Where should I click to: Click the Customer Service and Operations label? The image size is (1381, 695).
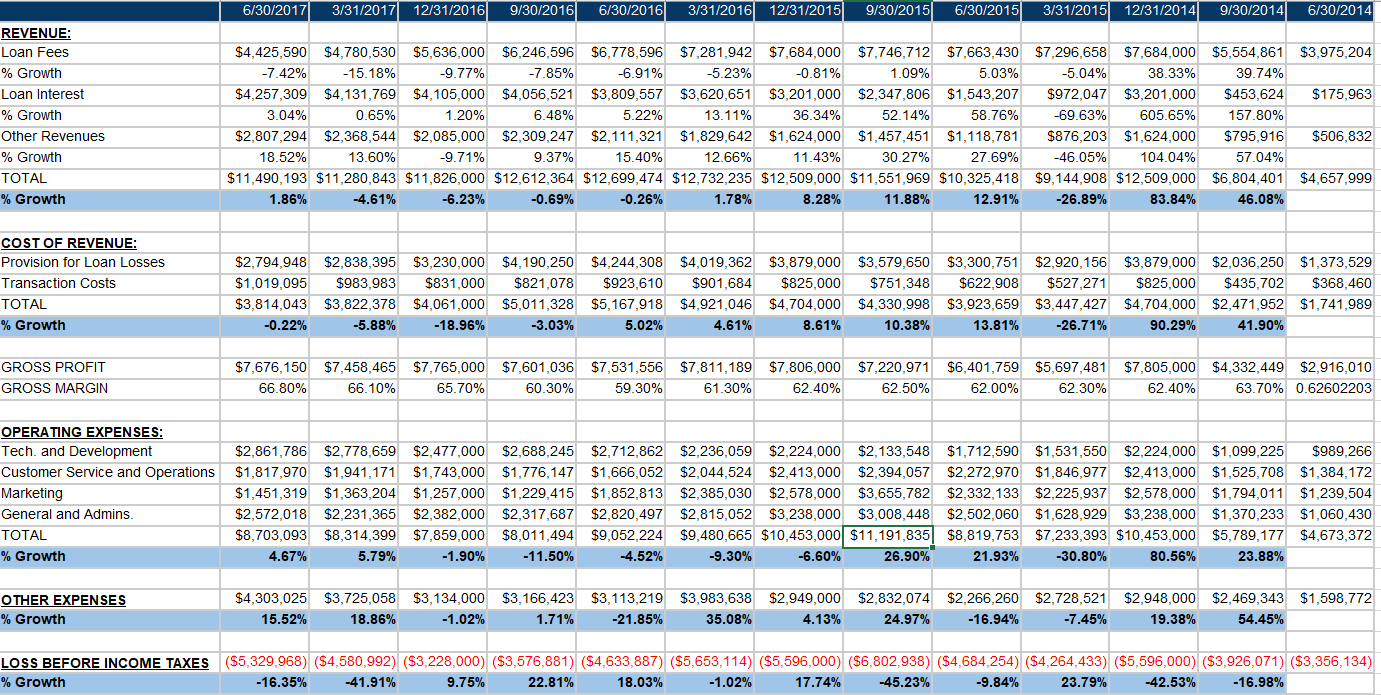coord(108,472)
